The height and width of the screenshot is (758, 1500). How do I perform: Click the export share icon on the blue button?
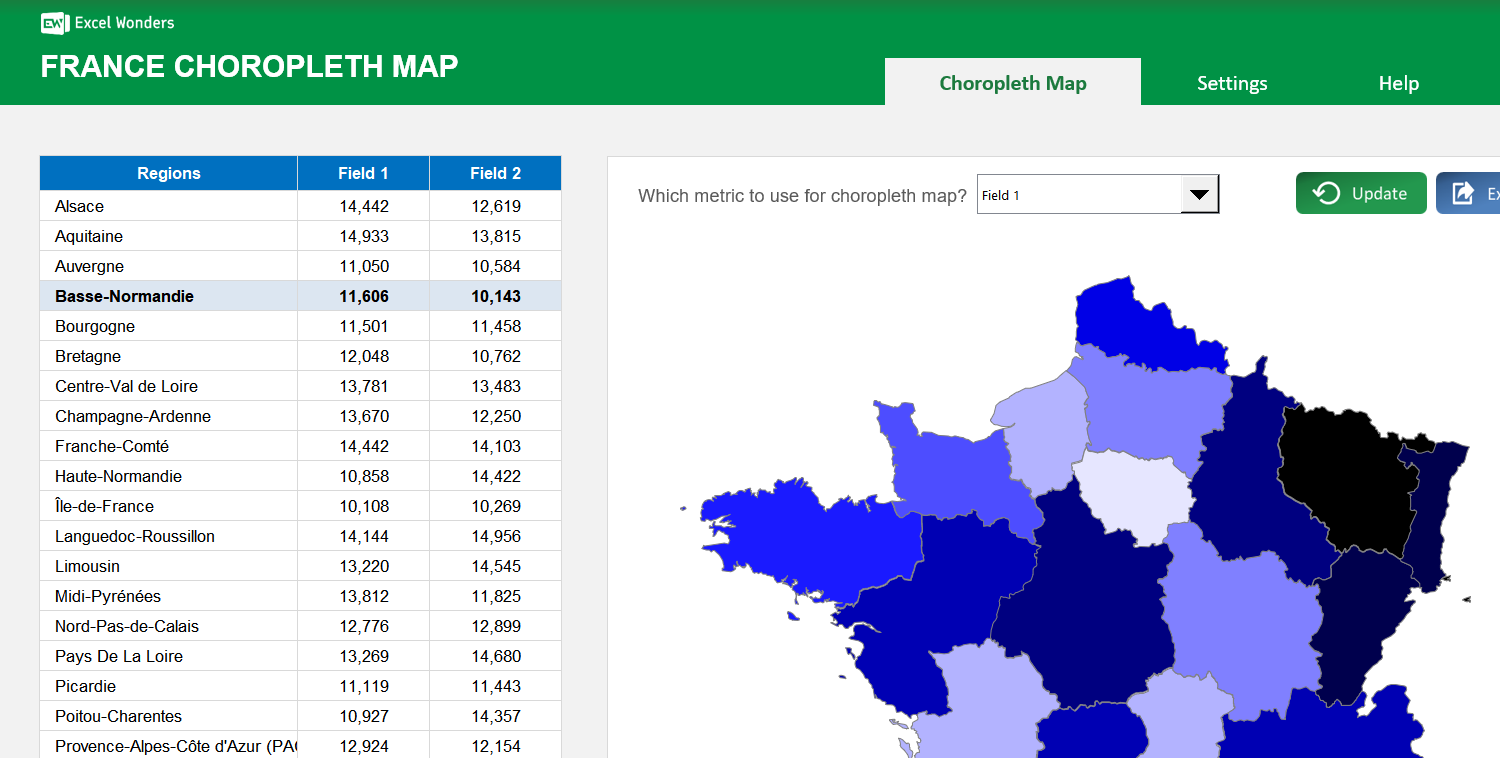pyautogui.click(x=1465, y=193)
